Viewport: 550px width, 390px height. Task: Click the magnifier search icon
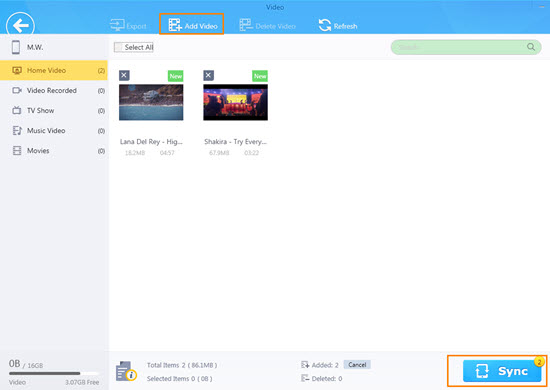[x=531, y=47]
